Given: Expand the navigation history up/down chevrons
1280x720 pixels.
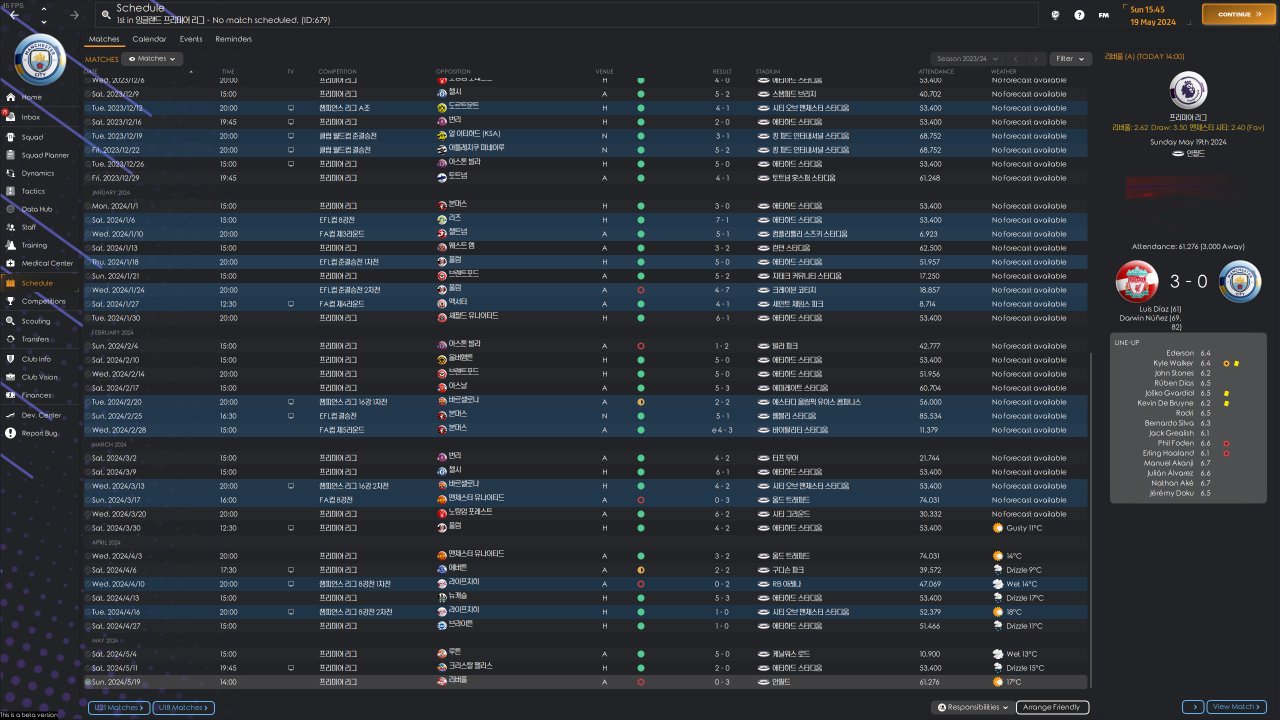Looking at the screenshot, I should (x=44, y=15).
